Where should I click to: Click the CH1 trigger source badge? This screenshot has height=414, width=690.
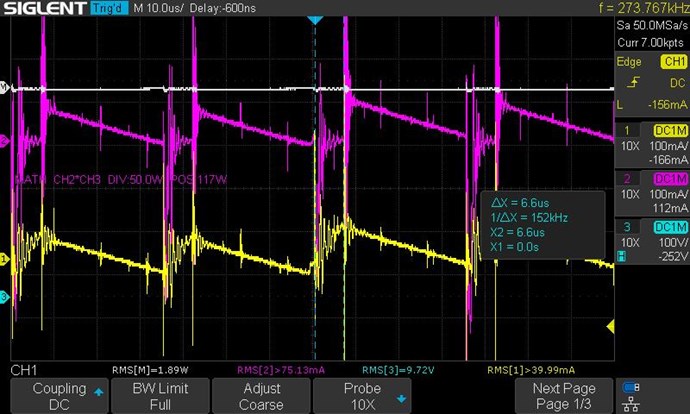click(x=674, y=62)
